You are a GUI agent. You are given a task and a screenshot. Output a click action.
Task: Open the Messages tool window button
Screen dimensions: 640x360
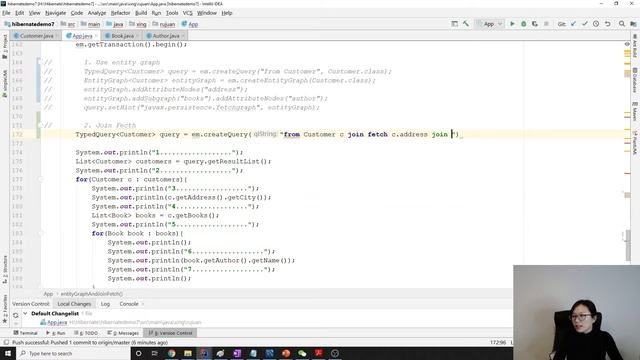coord(123,333)
